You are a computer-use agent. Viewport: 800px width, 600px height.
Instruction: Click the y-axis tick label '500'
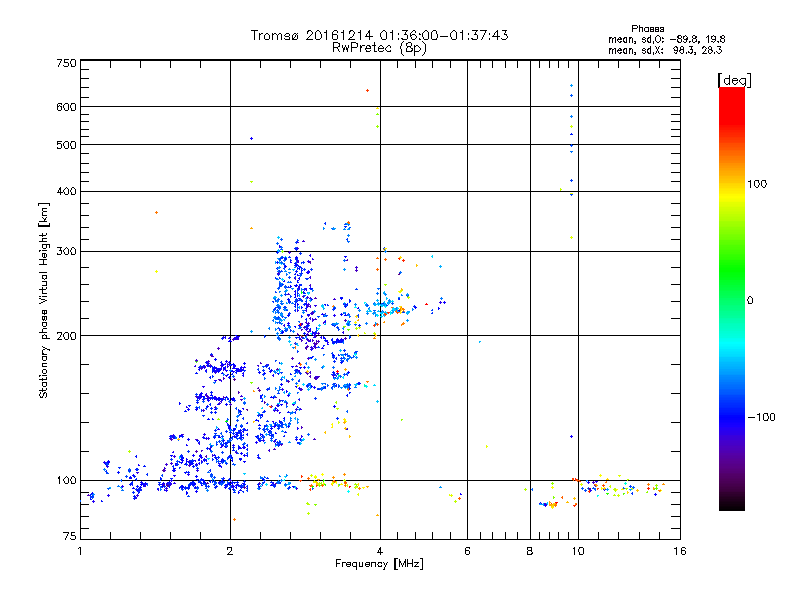click(67, 145)
